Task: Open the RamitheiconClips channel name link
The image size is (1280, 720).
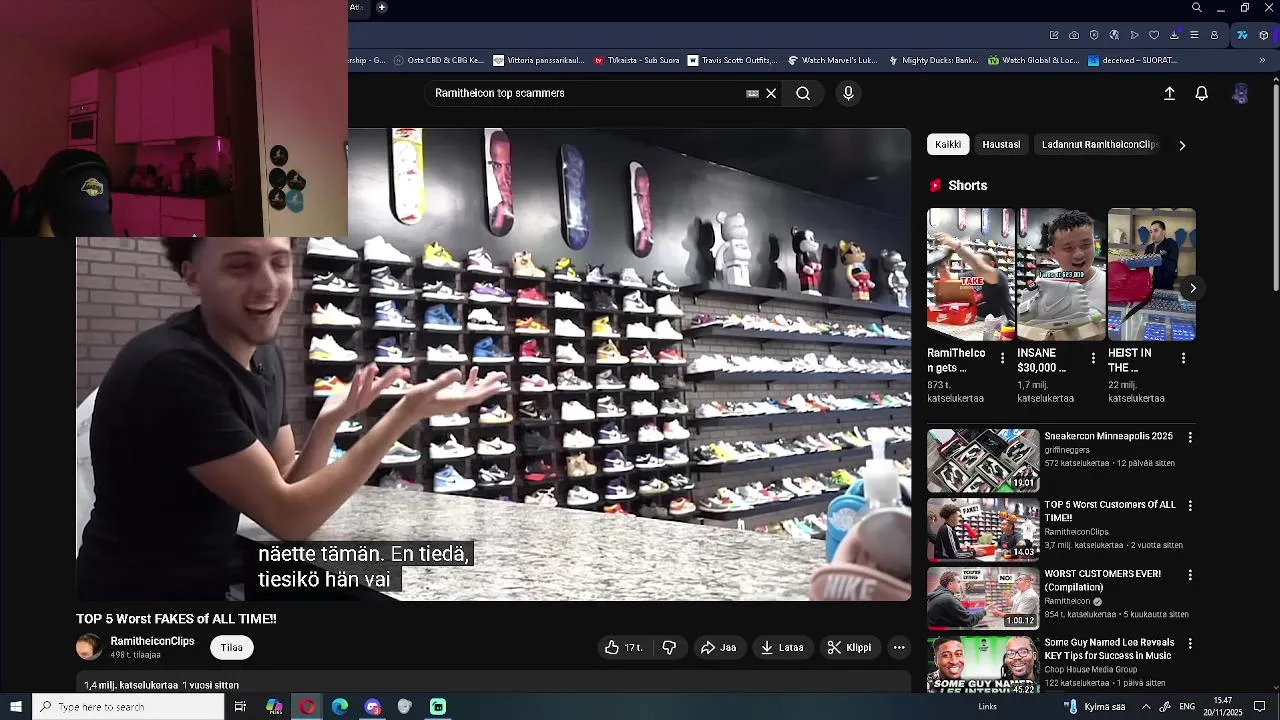Action: click(x=152, y=641)
